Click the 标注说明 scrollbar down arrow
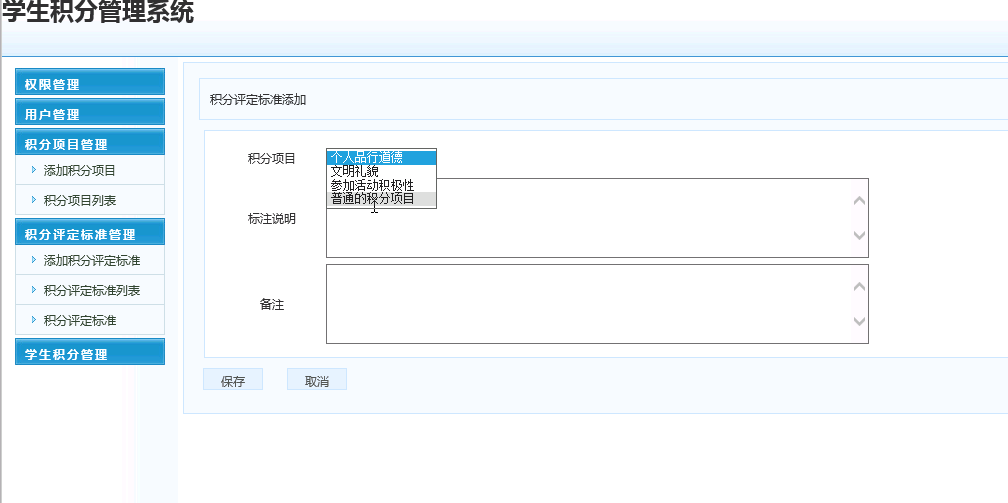This screenshot has height=503, width=1008. 860,235
